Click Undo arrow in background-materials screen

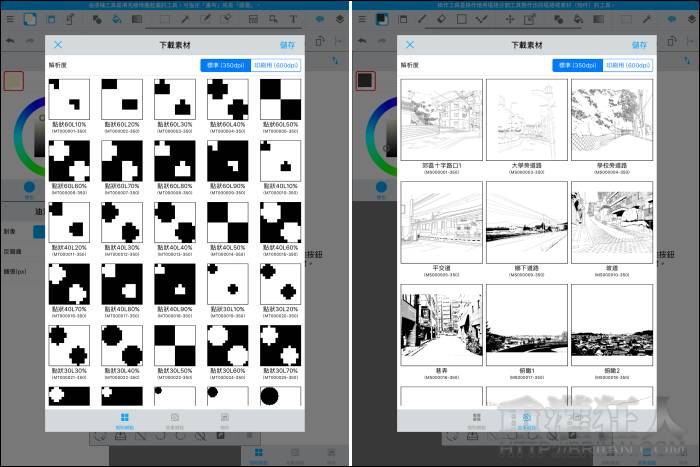pos(362,41)
